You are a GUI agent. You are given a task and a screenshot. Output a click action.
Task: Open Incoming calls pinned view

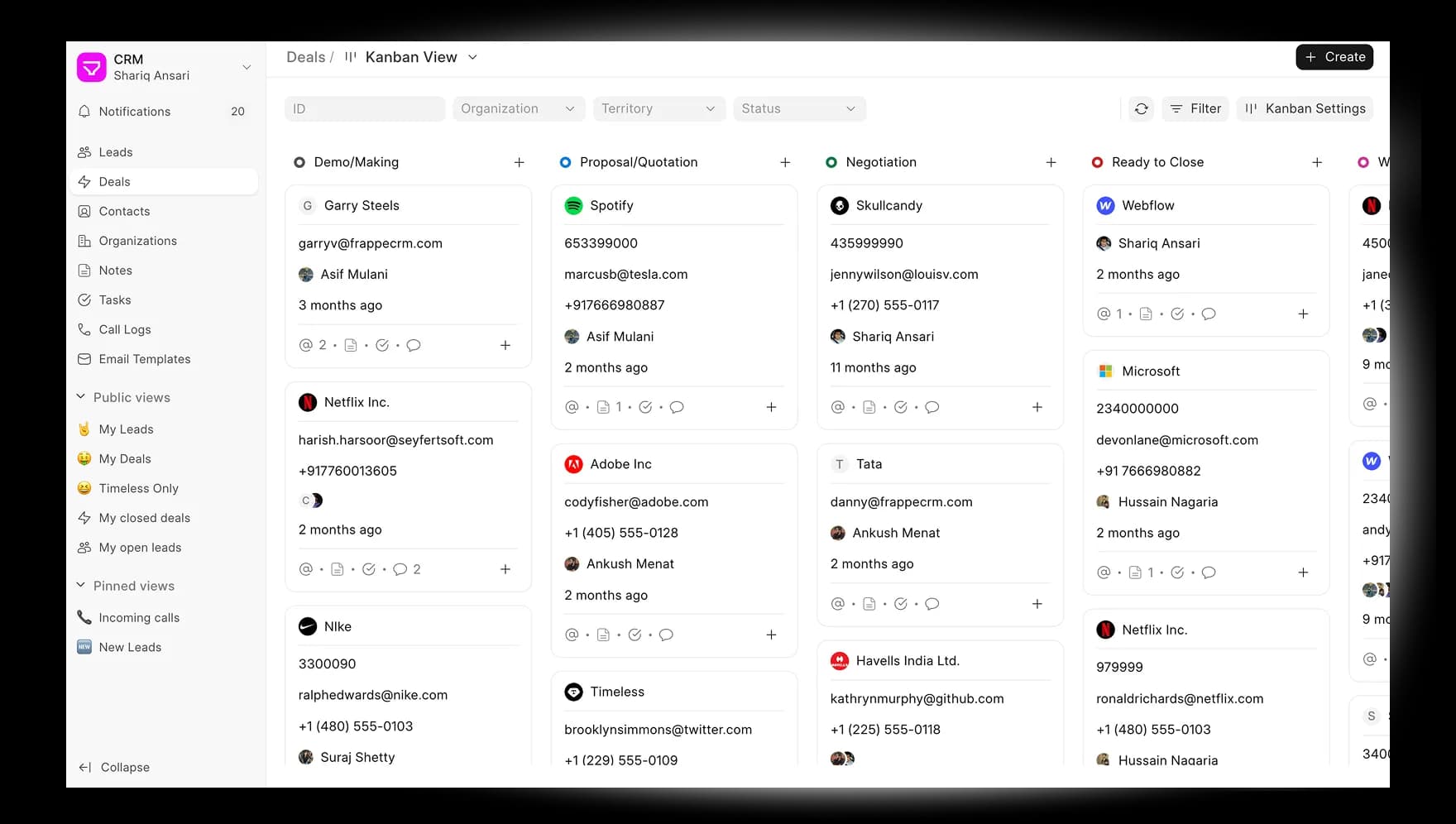point(164,618)
